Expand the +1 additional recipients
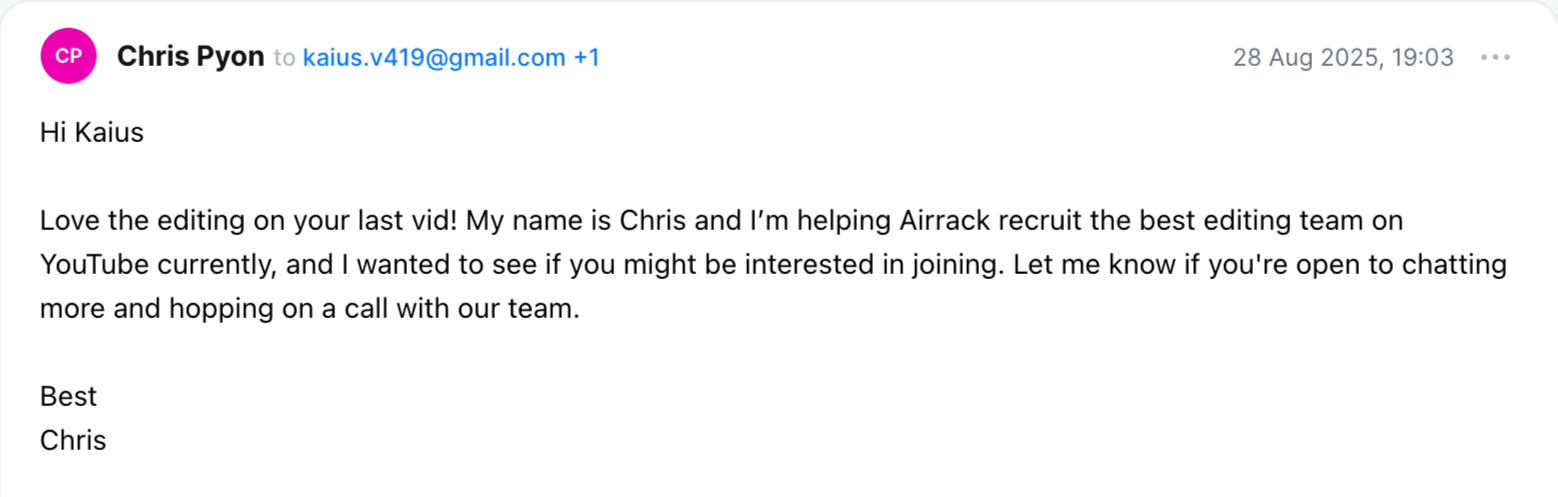 point(586,58)
